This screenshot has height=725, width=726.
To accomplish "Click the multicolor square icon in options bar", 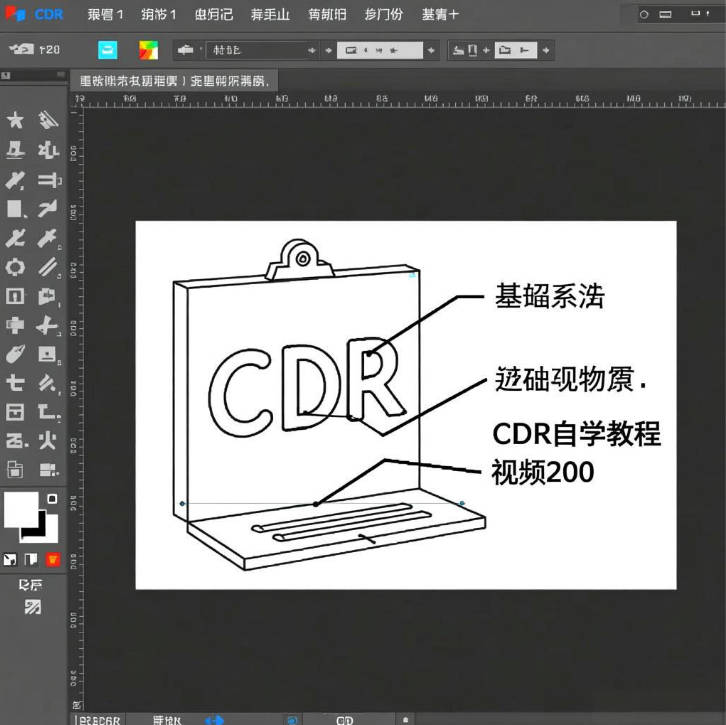I will coord(148,50).
